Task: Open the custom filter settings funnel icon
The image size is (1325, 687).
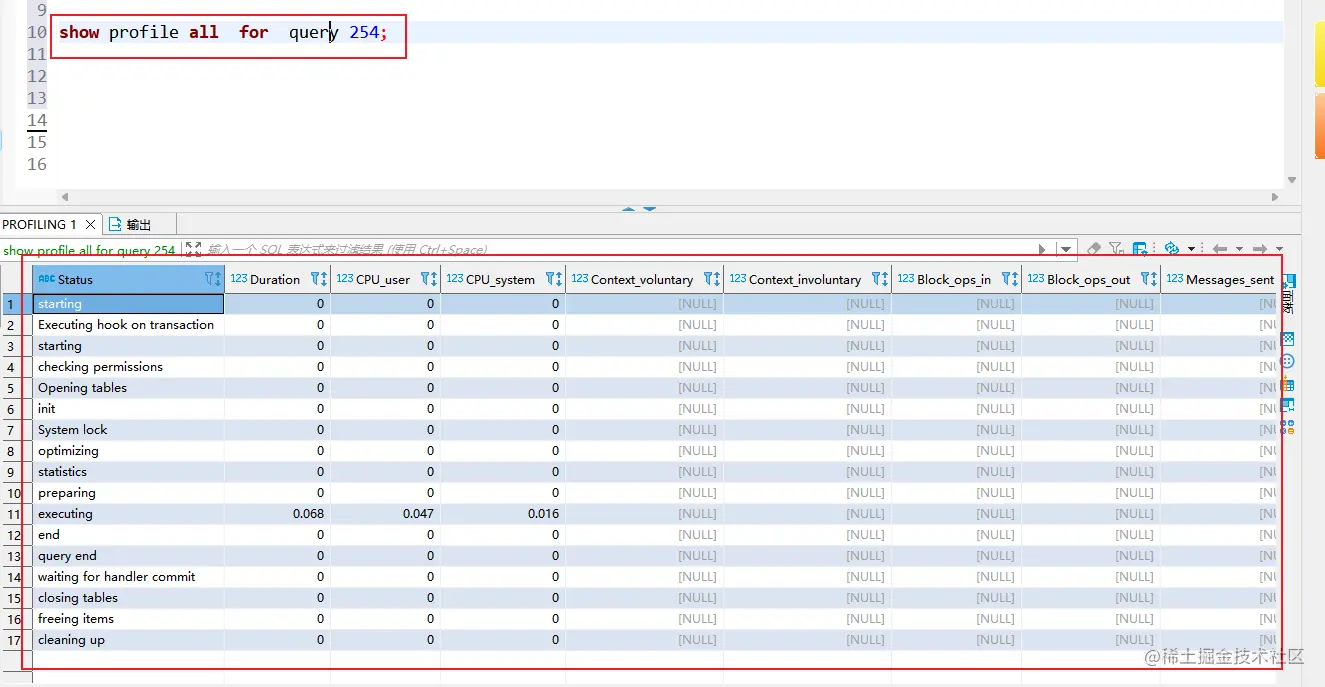Action: (1116, 249)
